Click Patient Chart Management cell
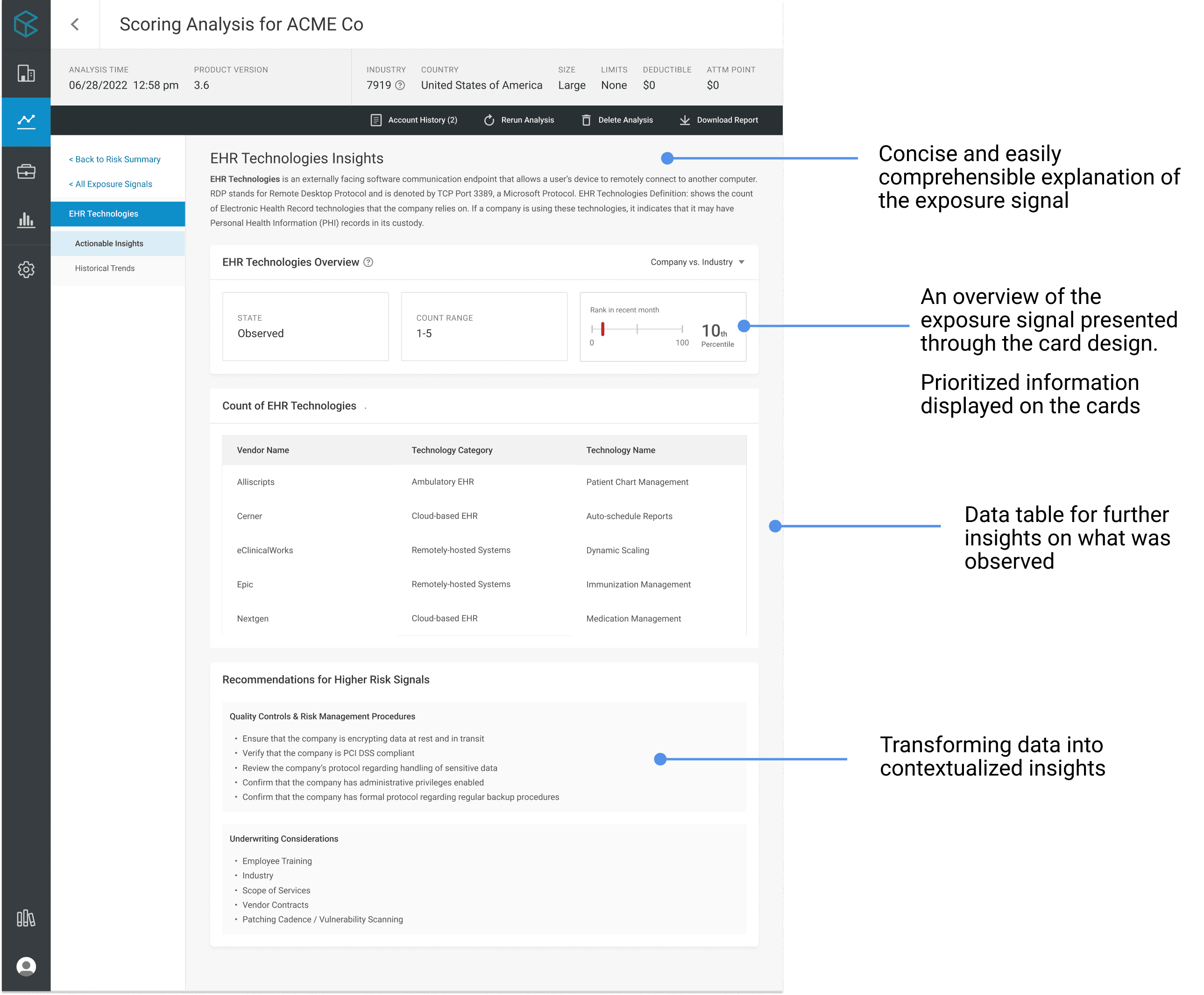 click(637, 482)
